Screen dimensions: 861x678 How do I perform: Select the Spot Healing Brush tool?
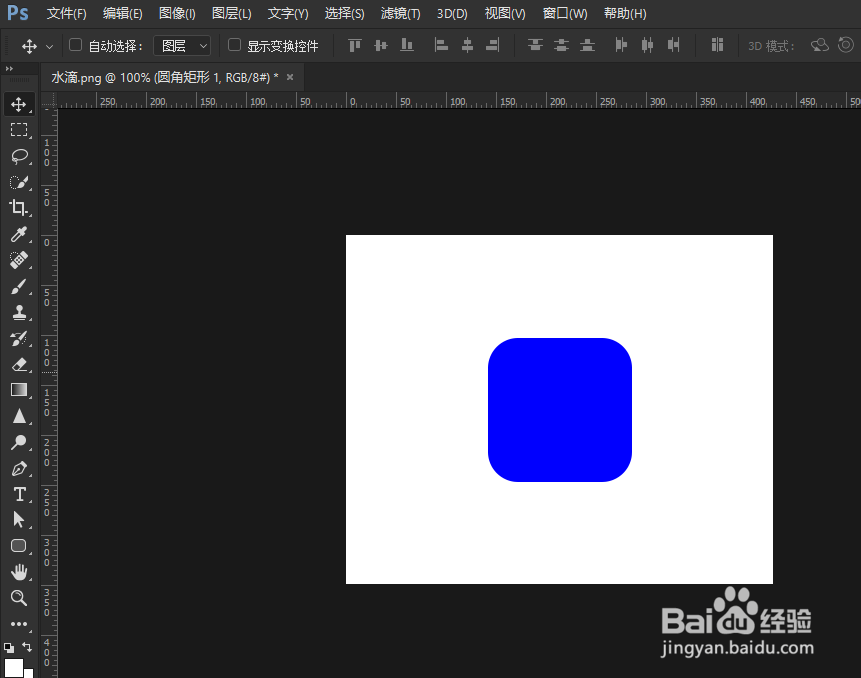pyautogui.click(x=19, y=260)
